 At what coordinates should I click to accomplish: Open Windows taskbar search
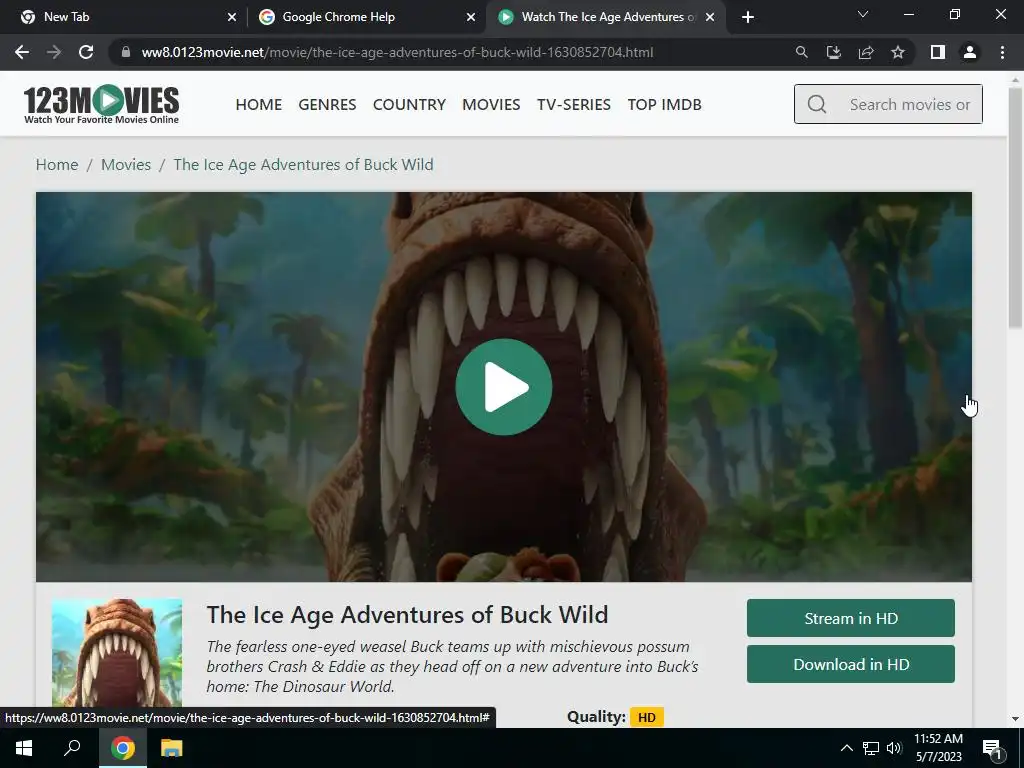[x=72, y=748]
